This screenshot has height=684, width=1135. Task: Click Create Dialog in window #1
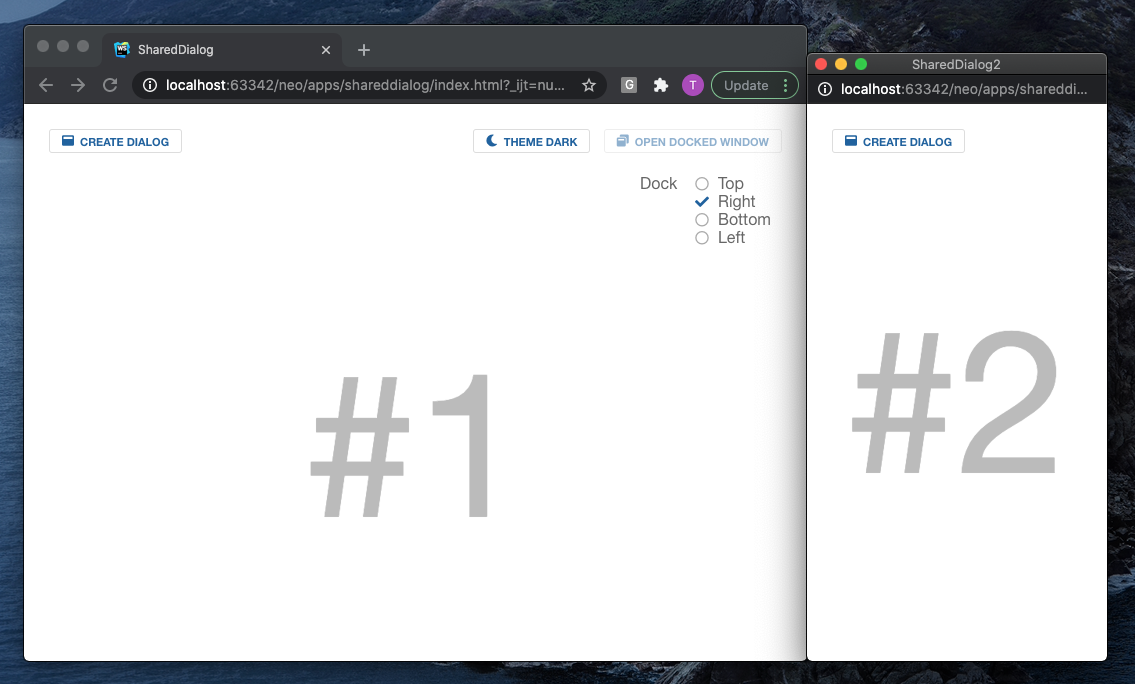click(x=115, y=141)
